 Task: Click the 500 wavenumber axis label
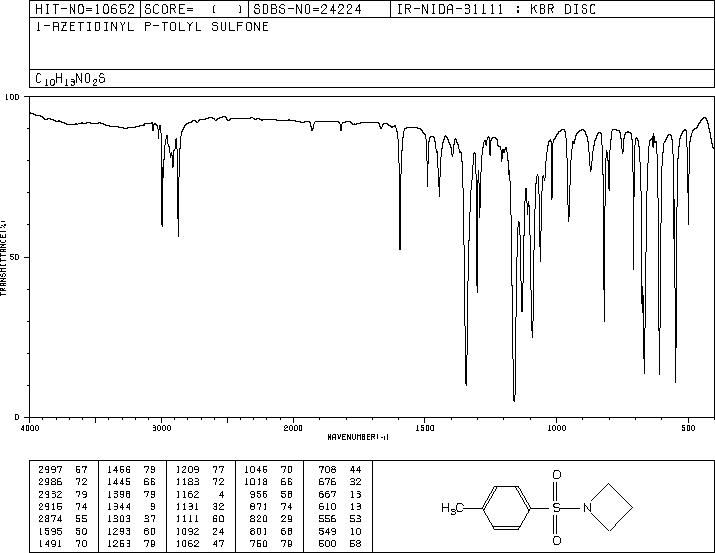click(688, 428)
